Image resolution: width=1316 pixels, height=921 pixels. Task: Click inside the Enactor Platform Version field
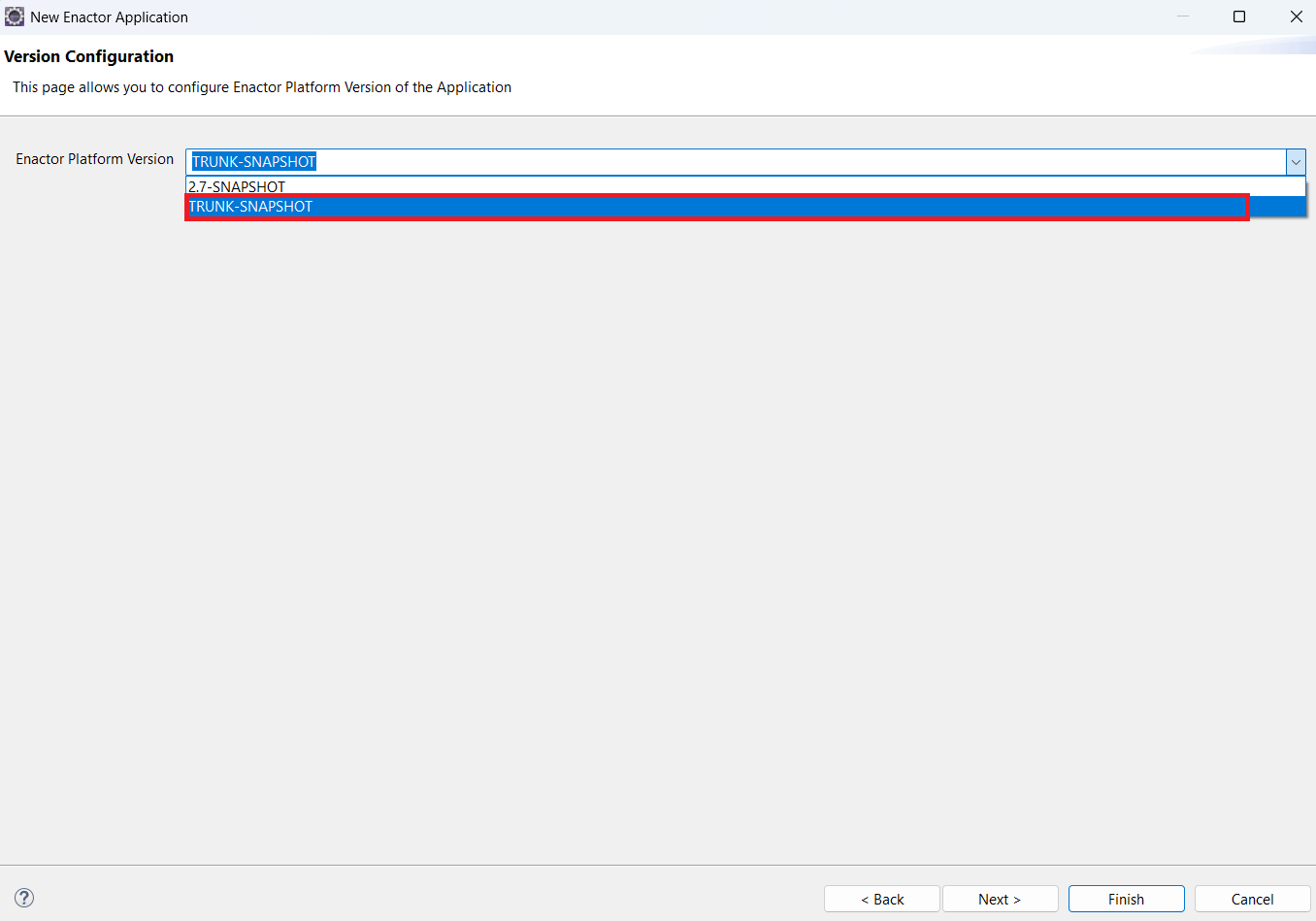tap(736, 162)
